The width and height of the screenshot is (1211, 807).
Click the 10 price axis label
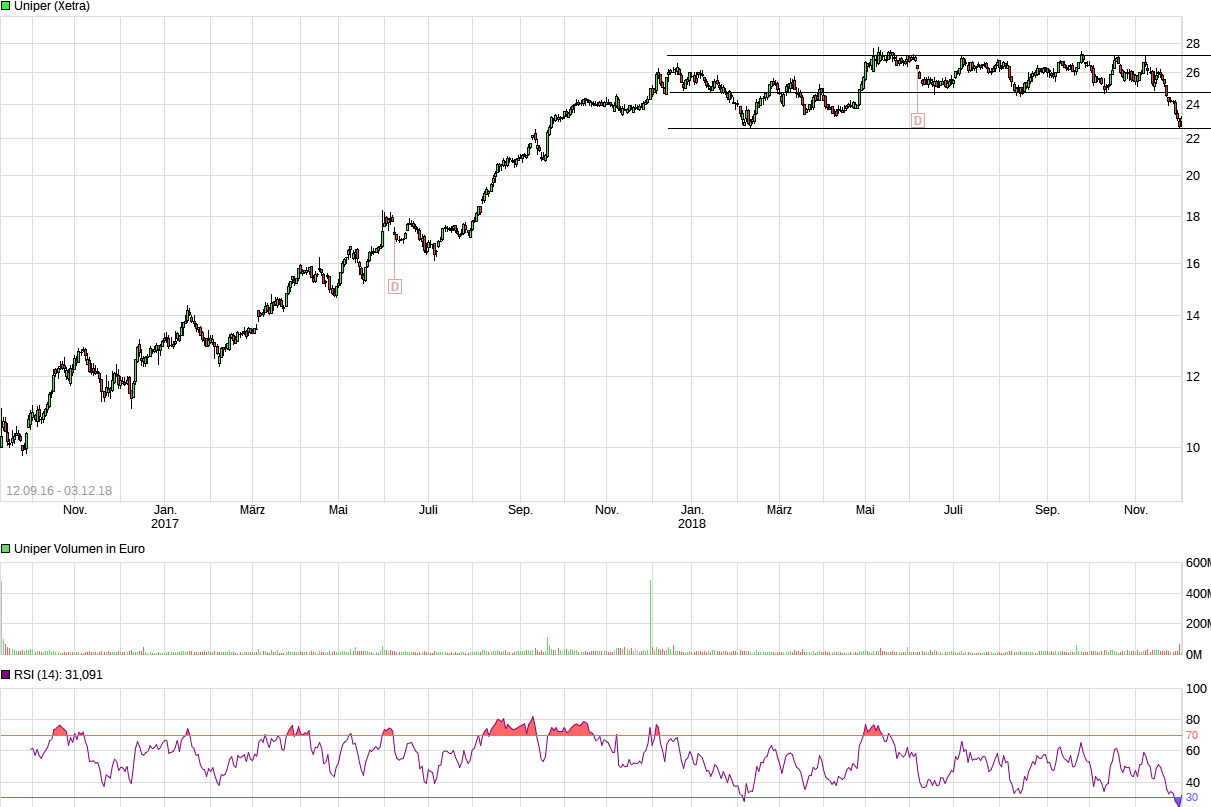click(x=1192, y=447)
